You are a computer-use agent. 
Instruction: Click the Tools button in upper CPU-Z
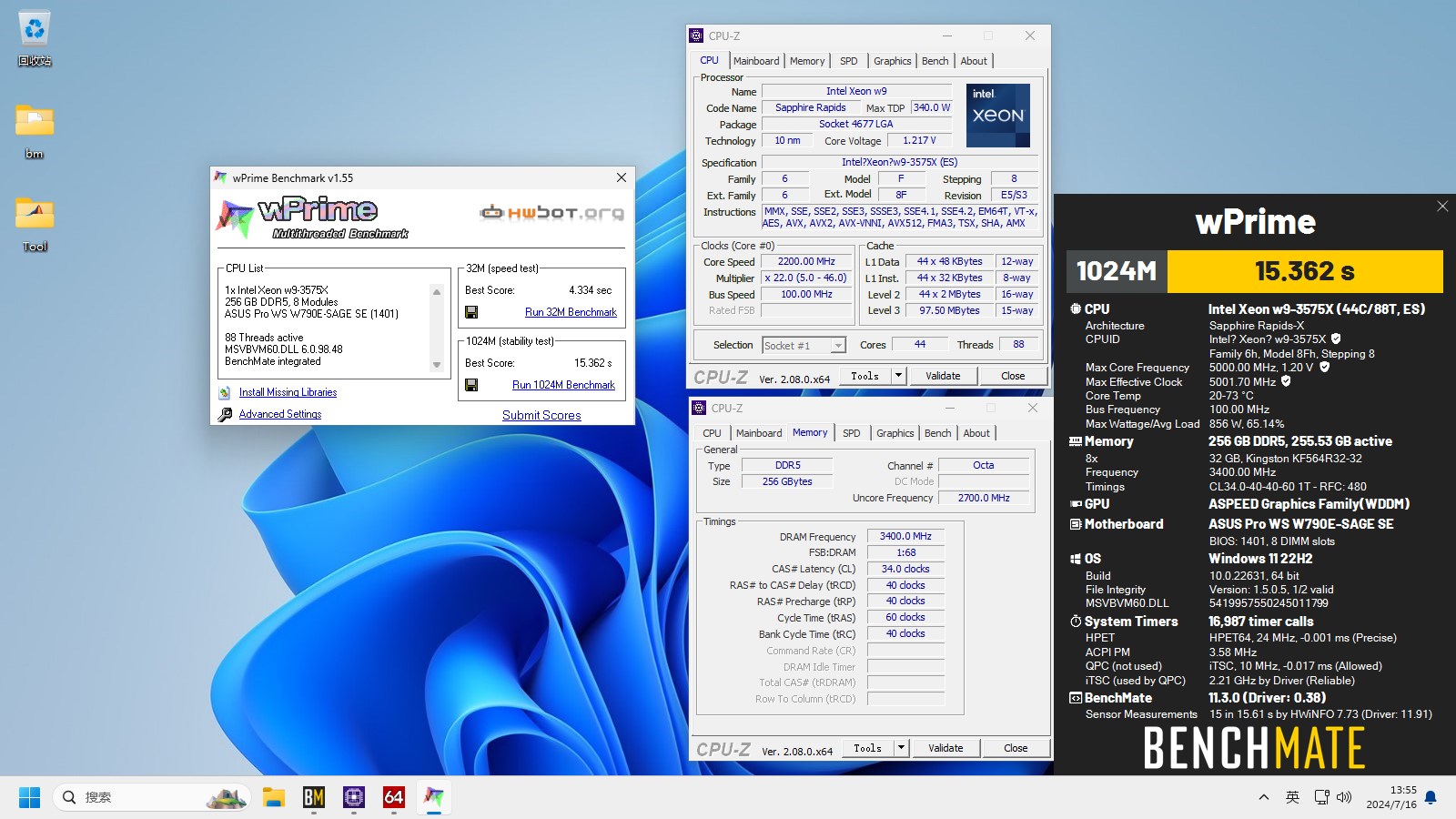[864, 376]
